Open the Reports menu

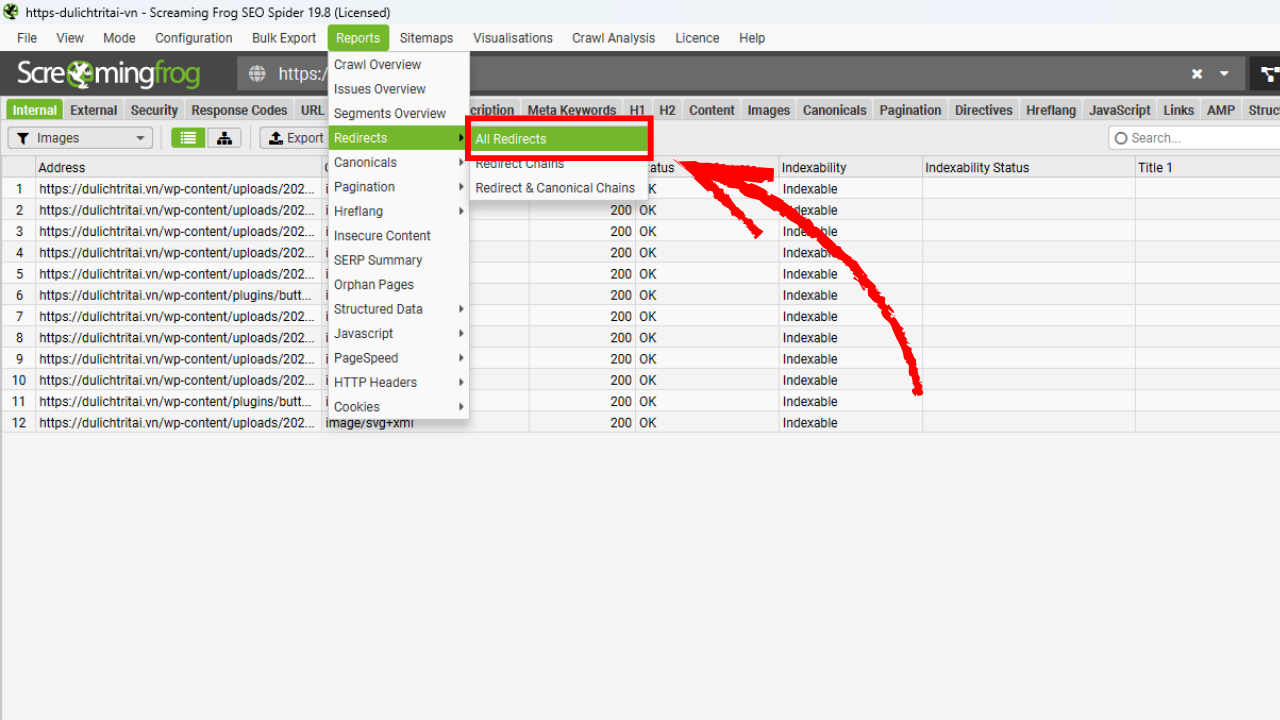[x=358, y=38]
